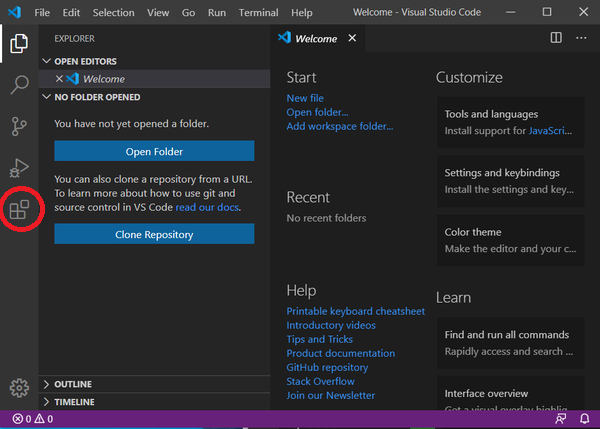
Task: Open the Manage gear icon
Action: pyautogui.click(x=19, y=388)
